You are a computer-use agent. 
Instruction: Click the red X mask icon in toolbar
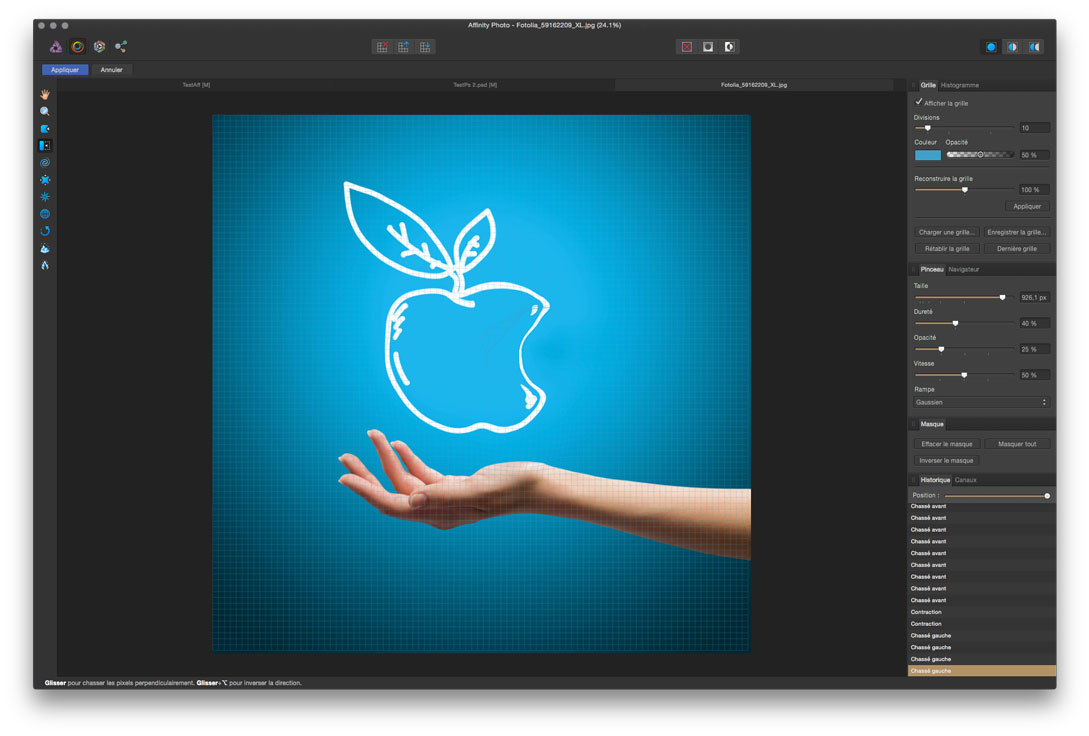point(686,47)
